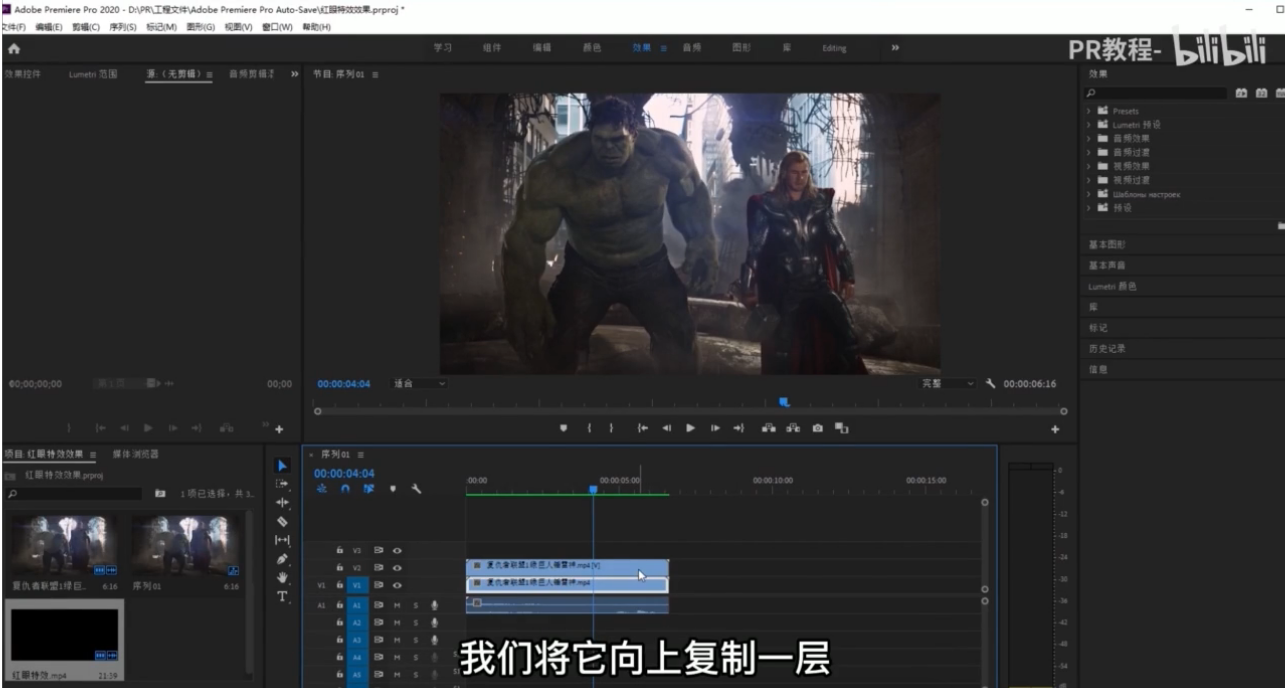Click Export Frame camera icon
Image resolution: width=1285 pixels, height=688 pixels.
(817, 428)
